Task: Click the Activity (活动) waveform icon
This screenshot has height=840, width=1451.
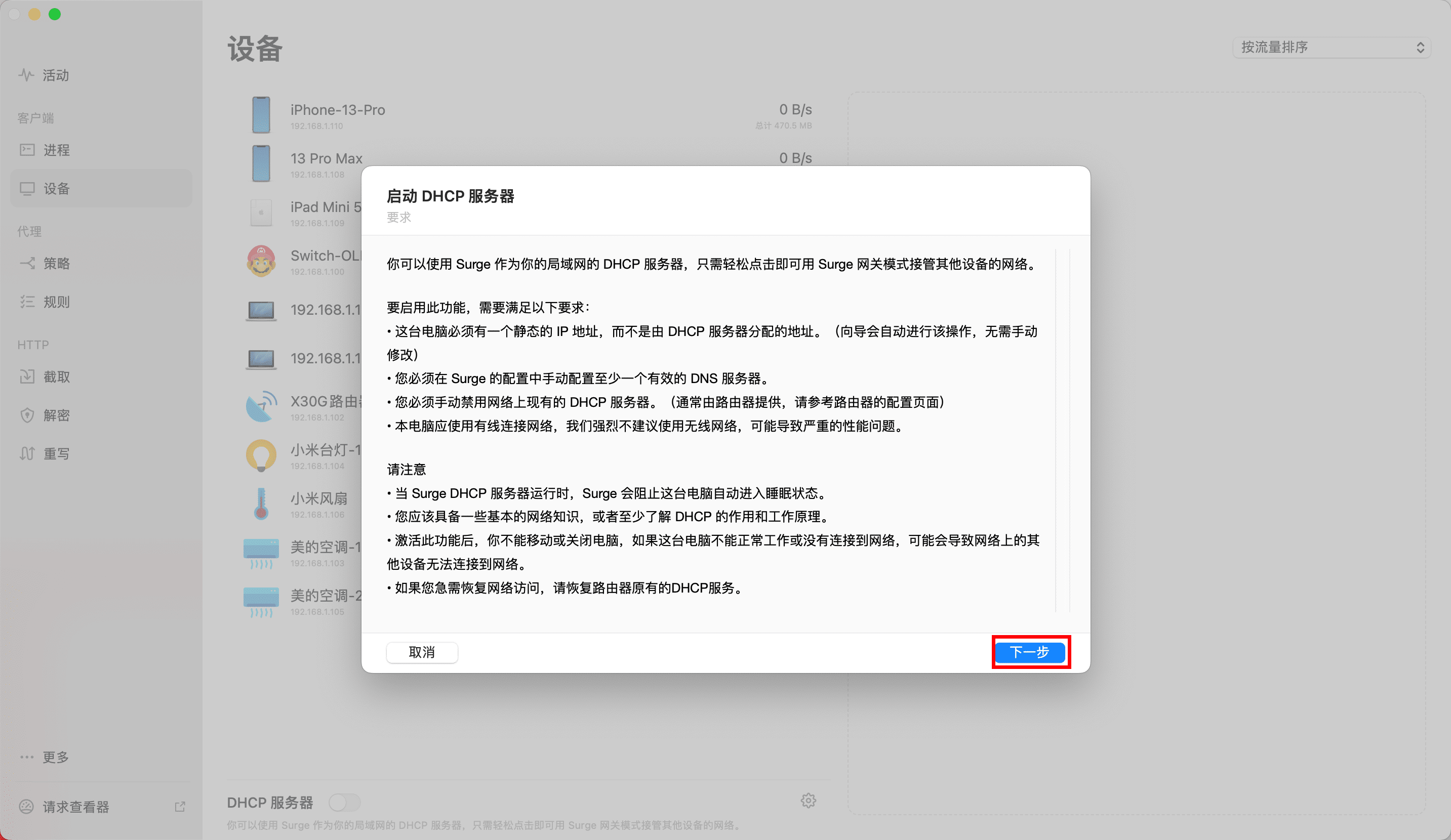Action: [26, 75]
